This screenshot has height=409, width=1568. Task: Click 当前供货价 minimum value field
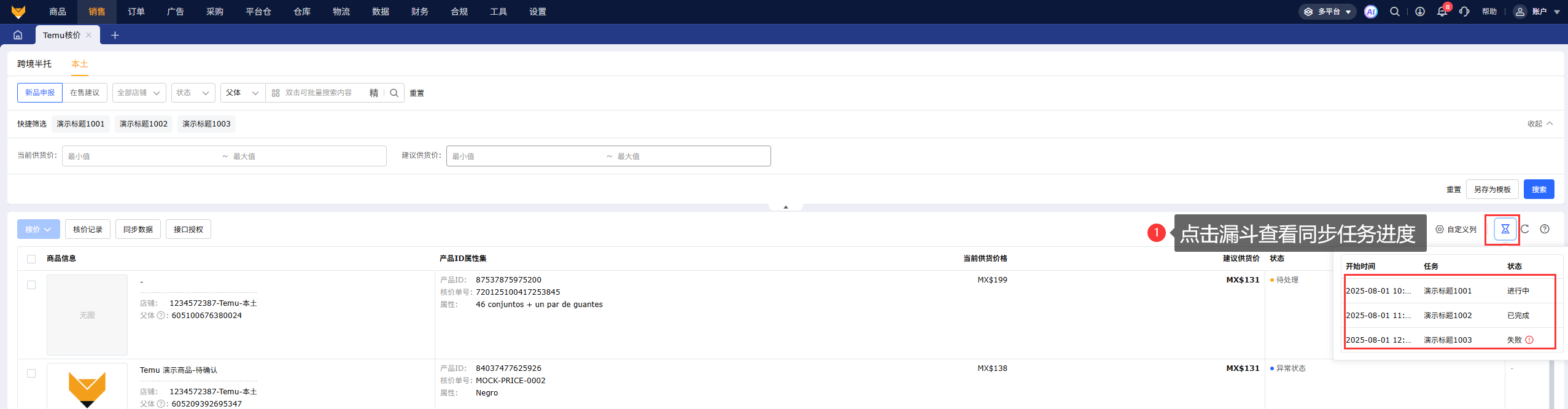[141, 156]
